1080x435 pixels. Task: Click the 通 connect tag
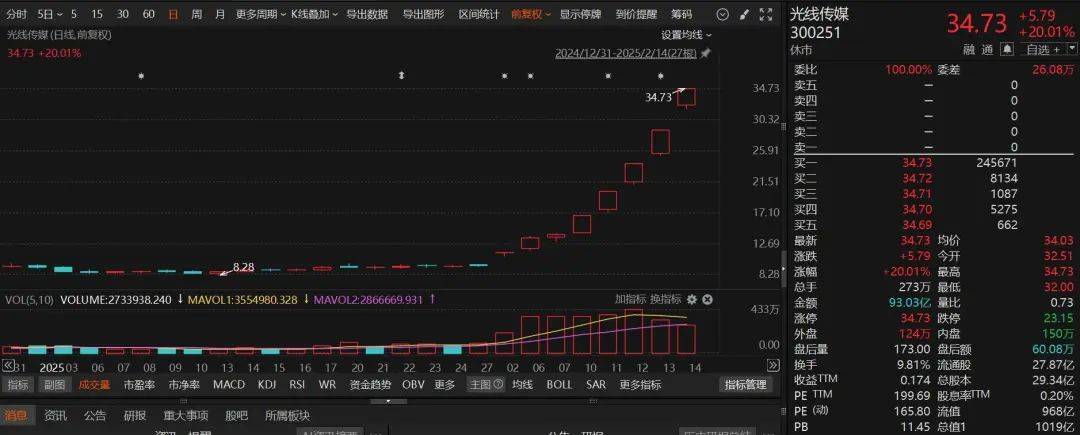pos(988,50)
